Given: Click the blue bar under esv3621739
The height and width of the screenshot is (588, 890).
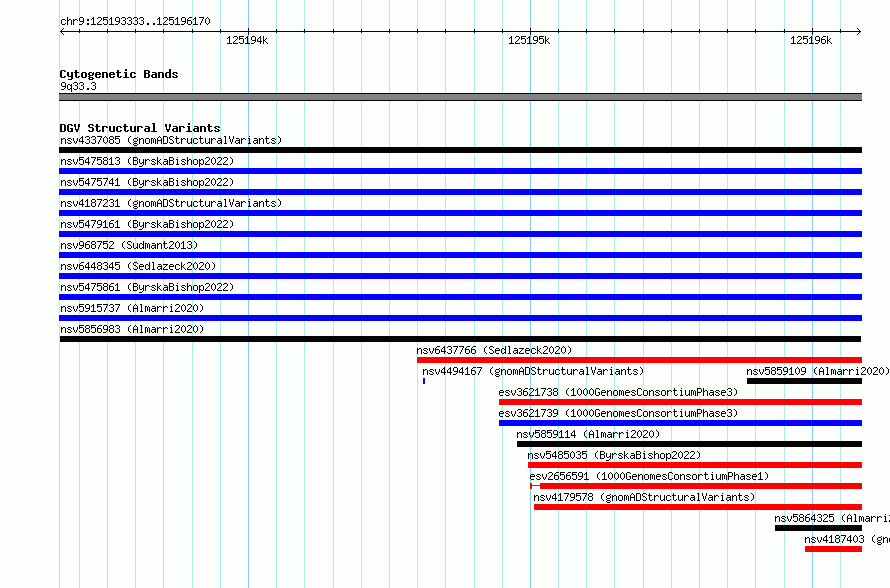Looking at the screenshot, I should pos(681,423).
